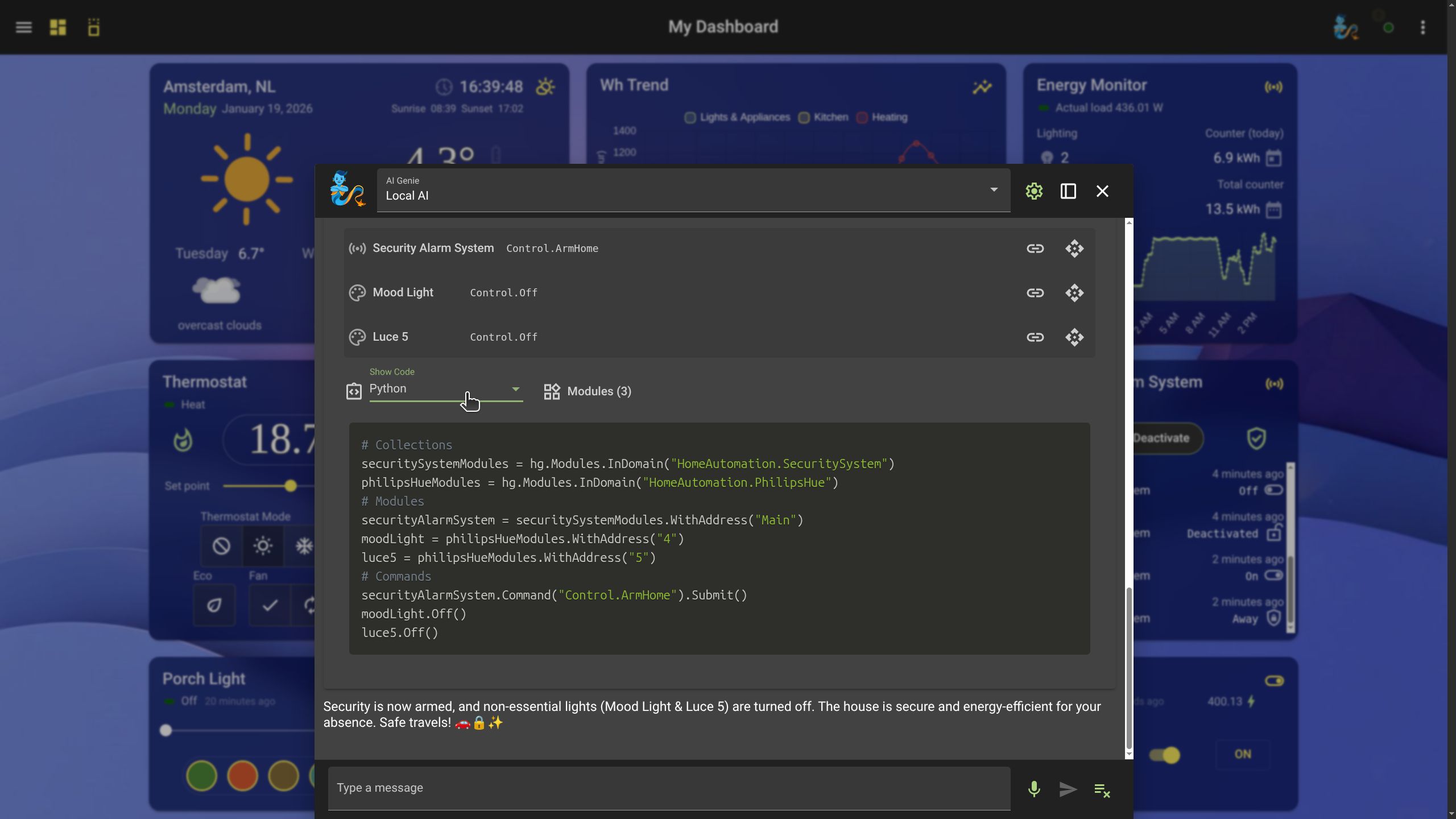Click move icon for Mood Light row
1456x819 pixels.
(1074, 293)
